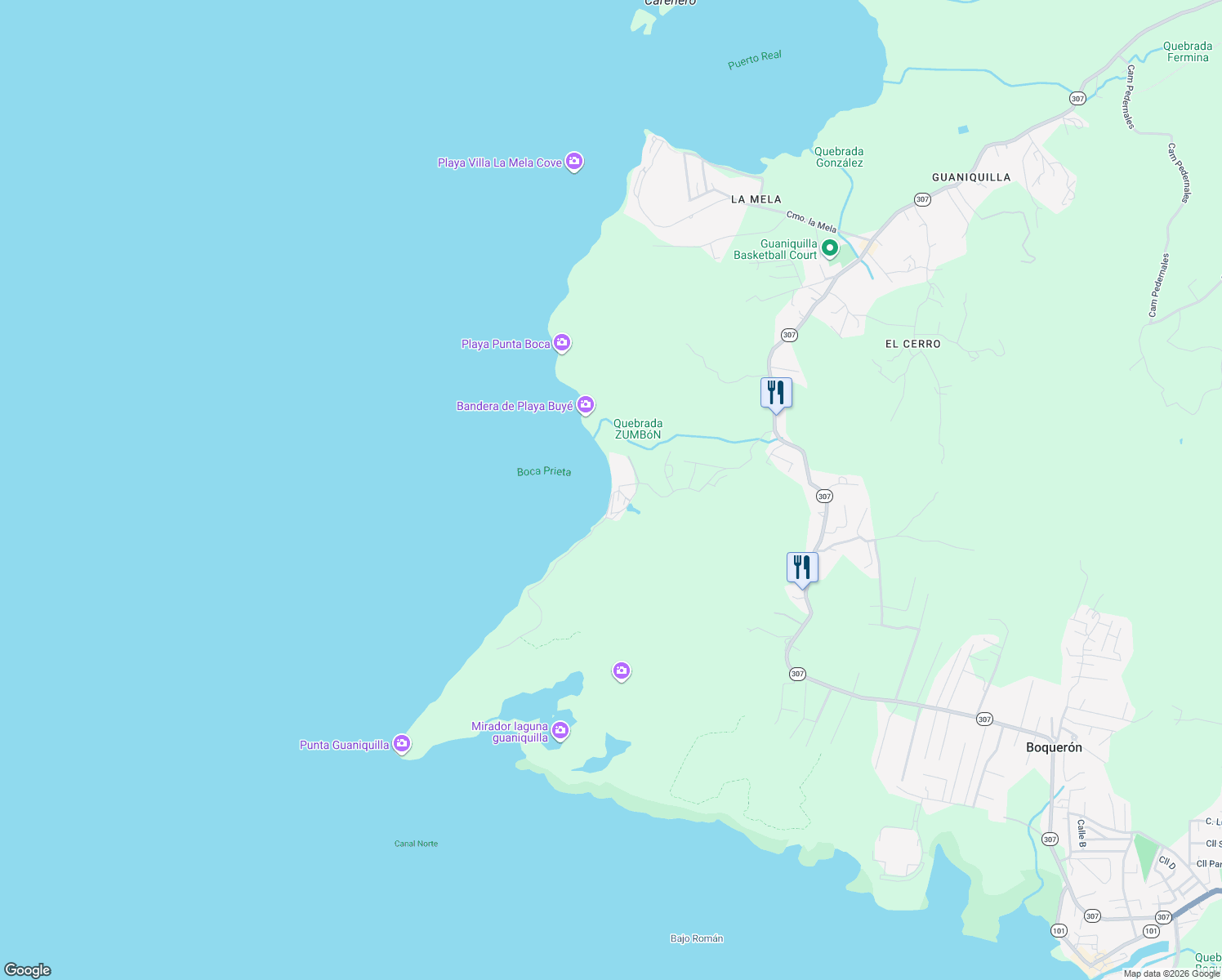Click the Guaniquilla Basketball Court marker

pyautogui.click(x=829, y=248)
